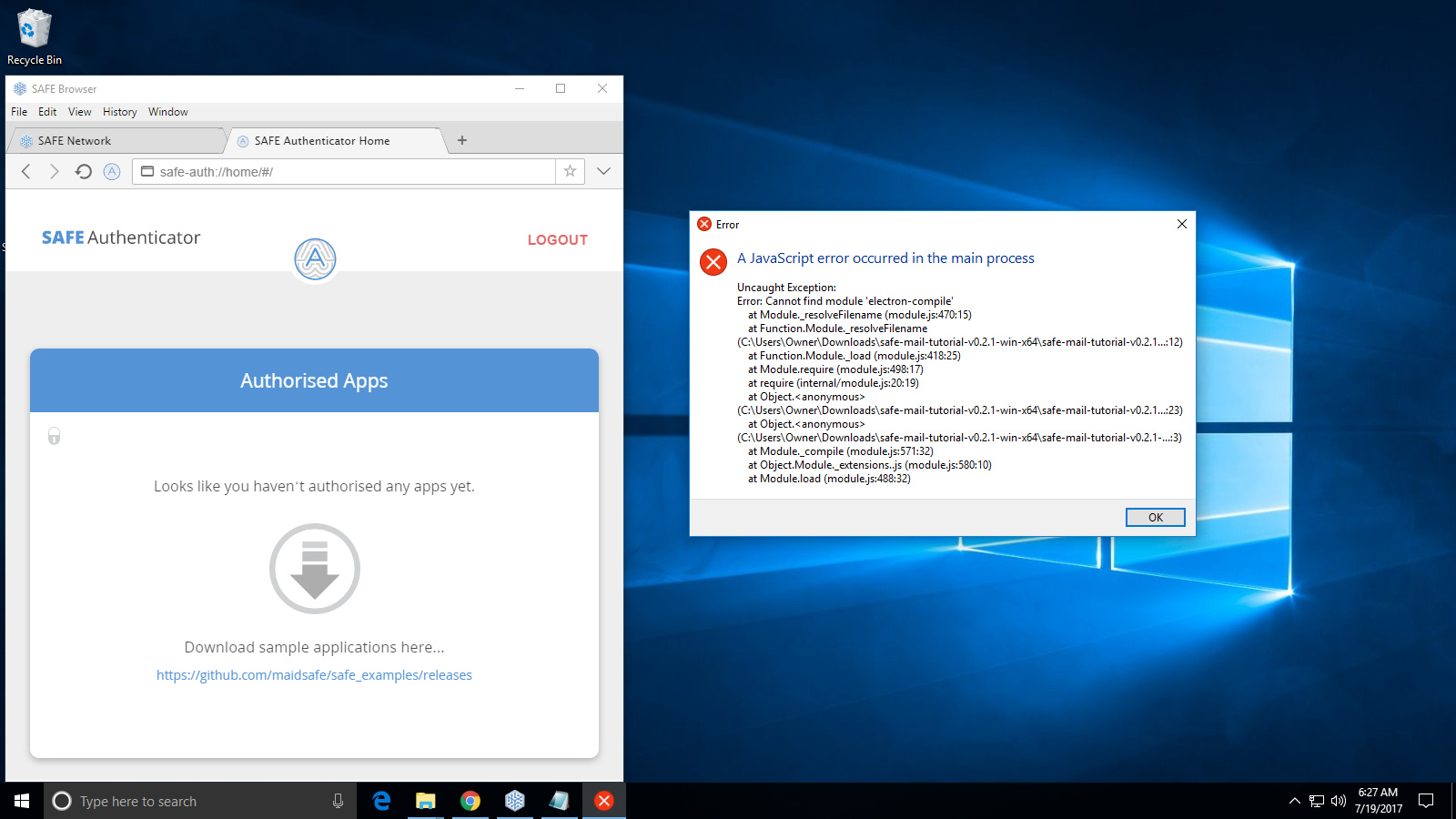This screenshot has height=819, width=1456.
Task: Reload the current SAFE Browser page
Action: [83, 171]
